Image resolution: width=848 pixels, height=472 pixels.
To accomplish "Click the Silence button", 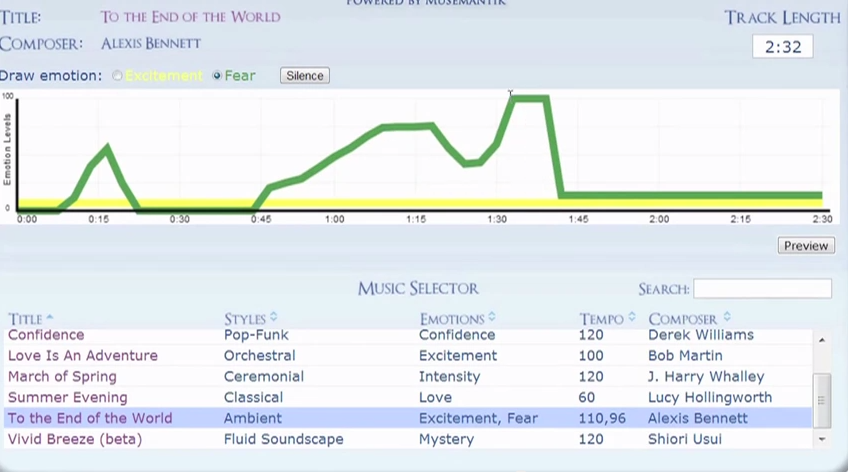I will click(304, 76).
